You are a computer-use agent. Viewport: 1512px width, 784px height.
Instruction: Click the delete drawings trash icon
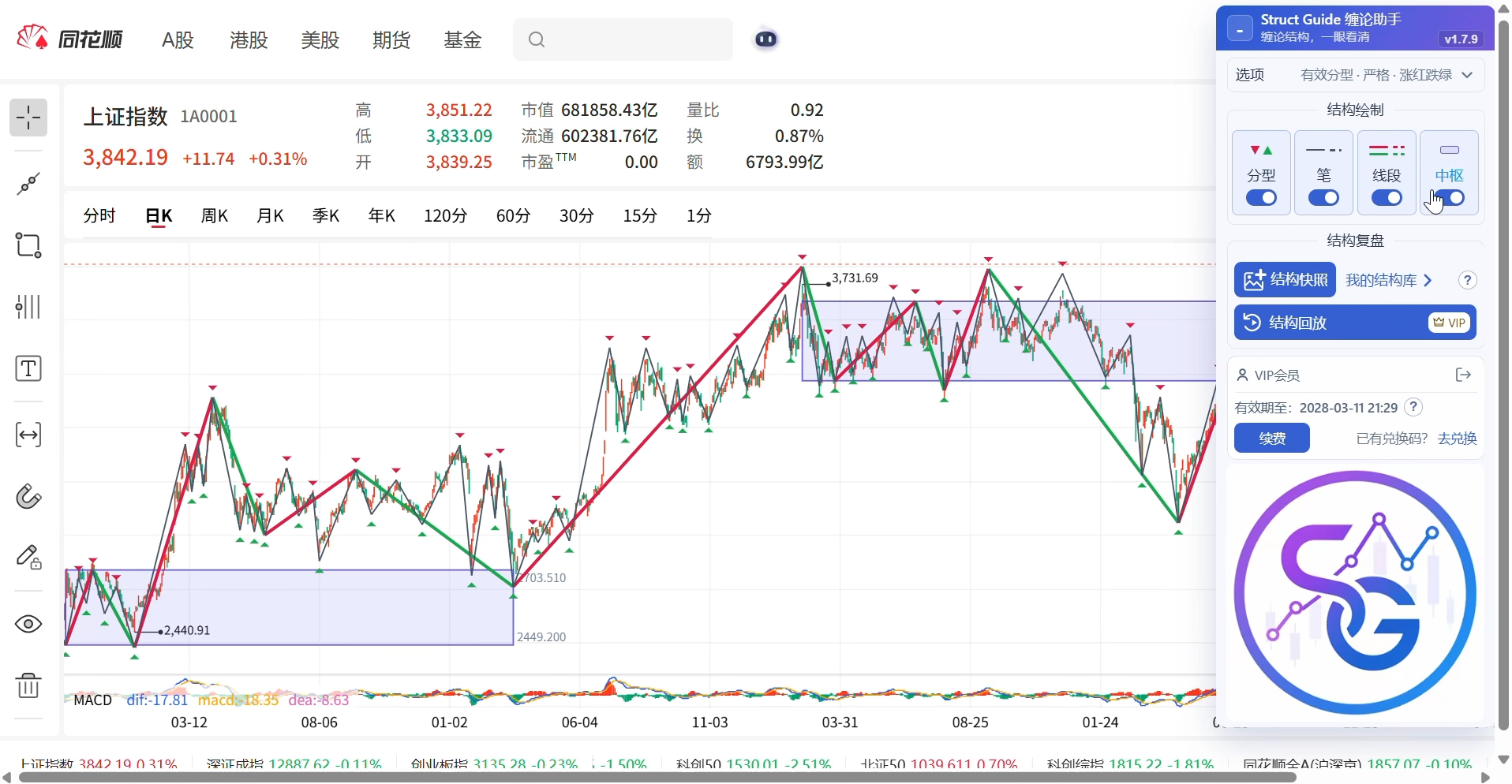tap(28, 685)
